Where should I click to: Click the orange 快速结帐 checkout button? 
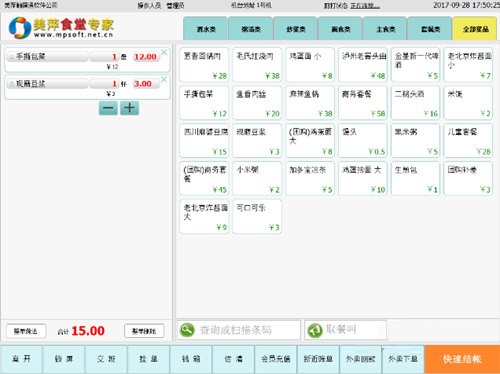(462, 359)
